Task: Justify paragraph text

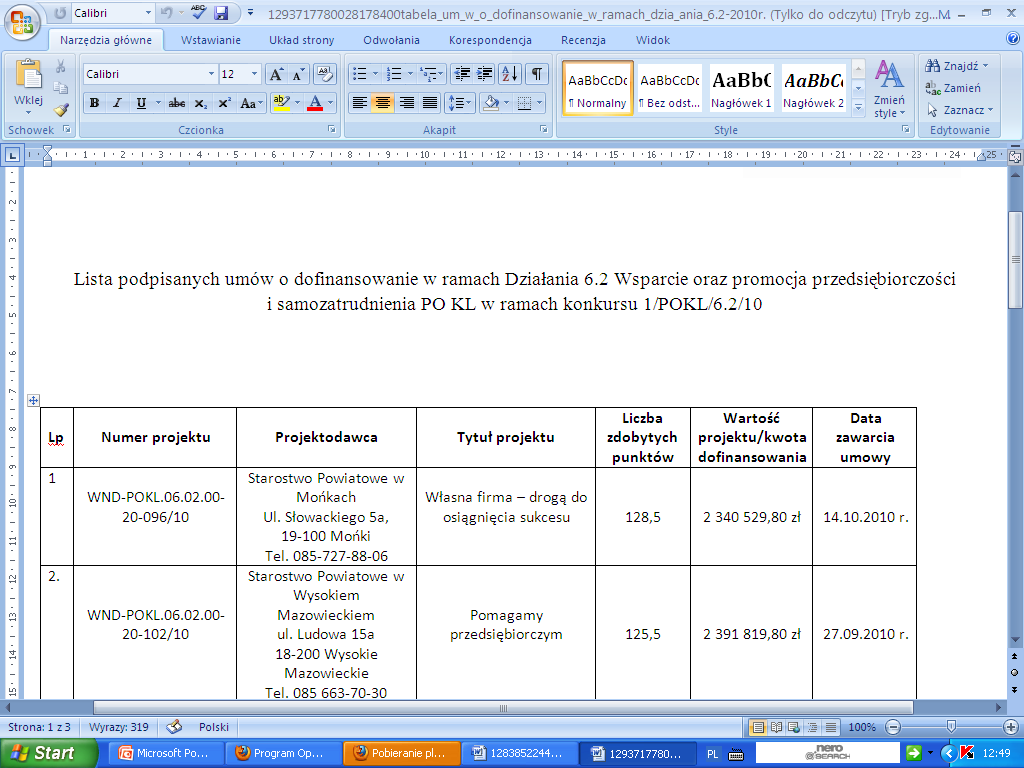Action: coord(430,103)
